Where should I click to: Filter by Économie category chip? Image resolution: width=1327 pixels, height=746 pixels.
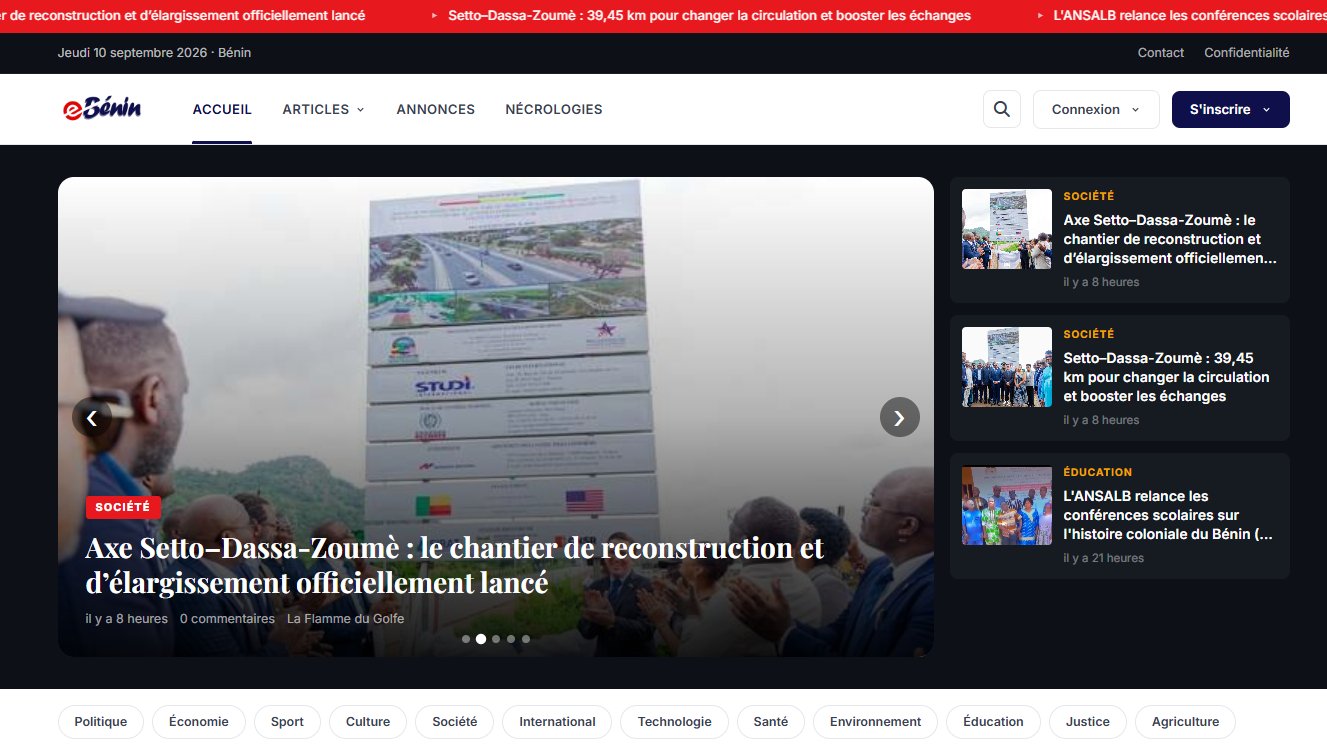(199, 722)
